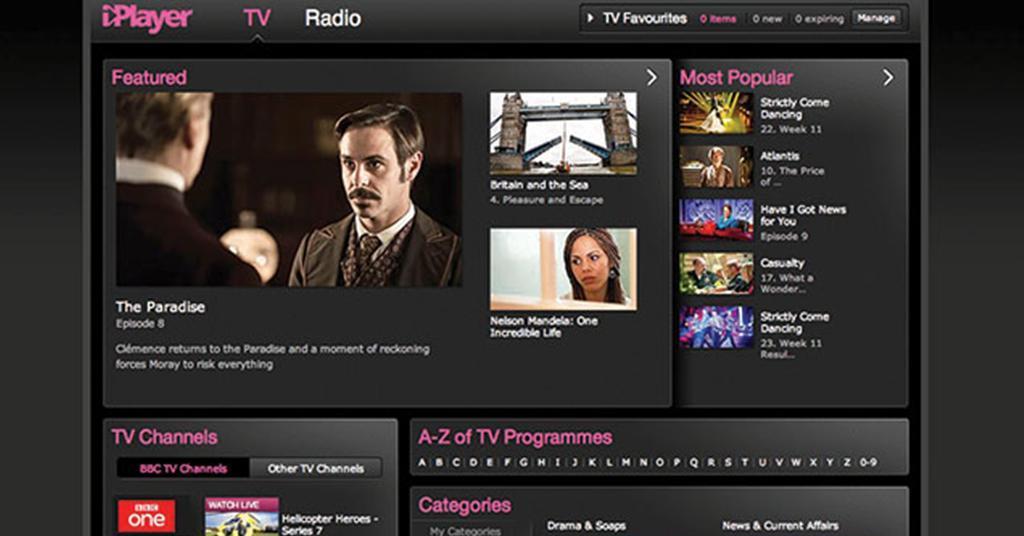Open the My Categories tab
The height and width of the screenshot is (536, 1024).
465,530
